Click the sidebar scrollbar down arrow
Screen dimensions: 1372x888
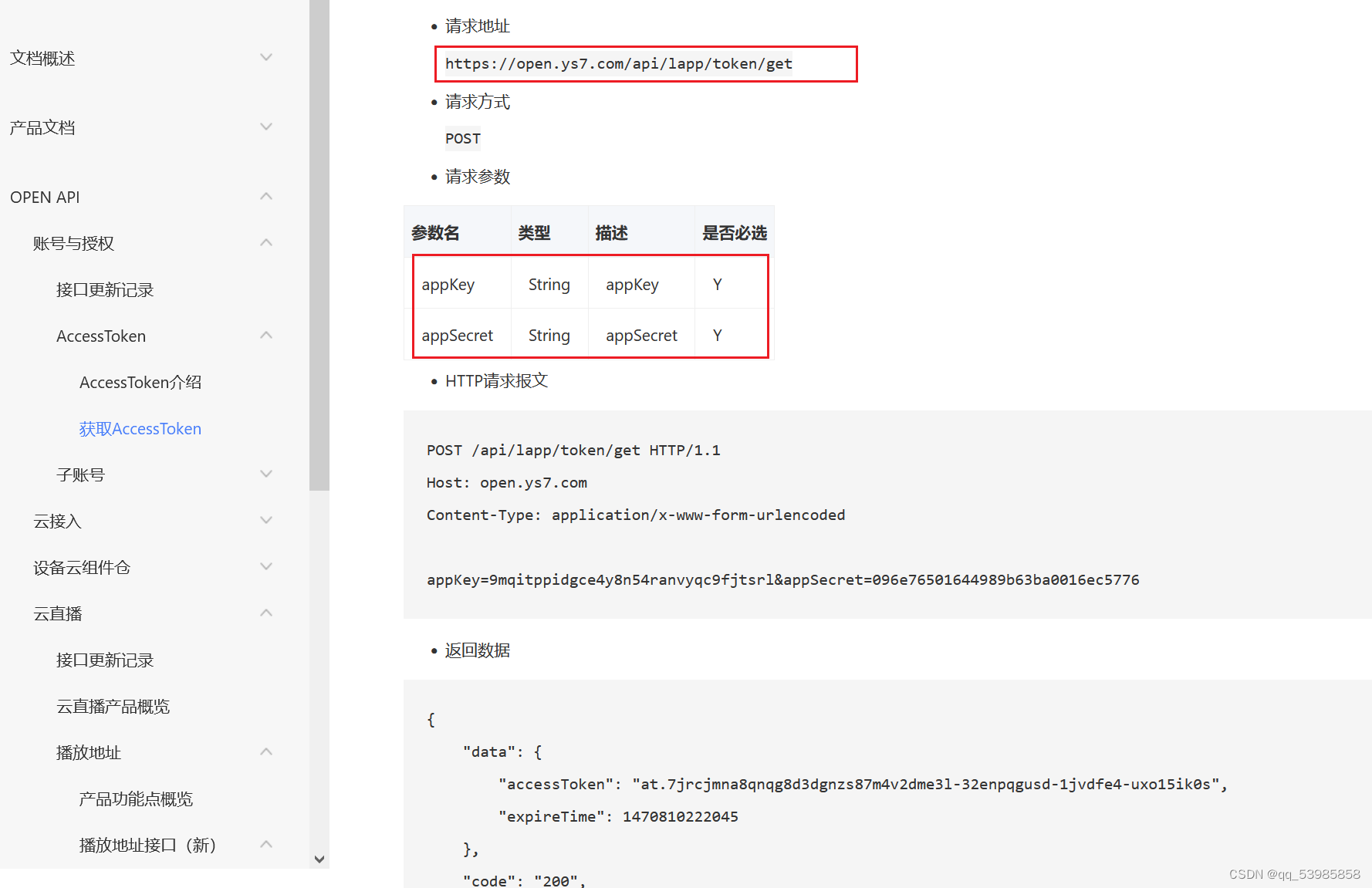319,859
